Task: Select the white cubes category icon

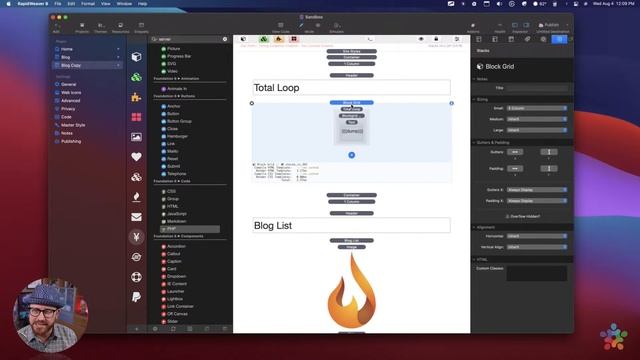Action: click(136, 177)
